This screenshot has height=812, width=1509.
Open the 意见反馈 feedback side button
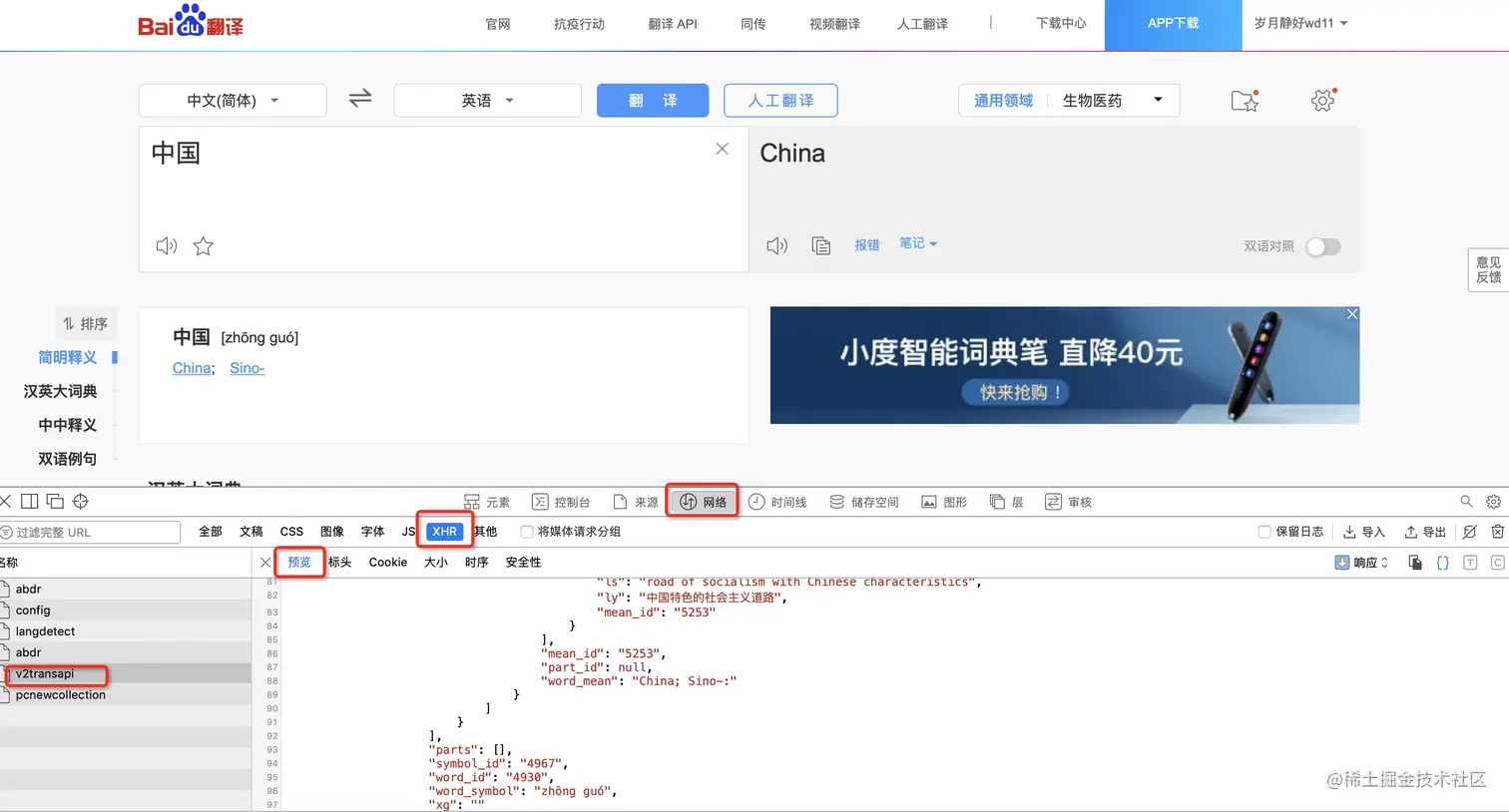click(1488, 269)
